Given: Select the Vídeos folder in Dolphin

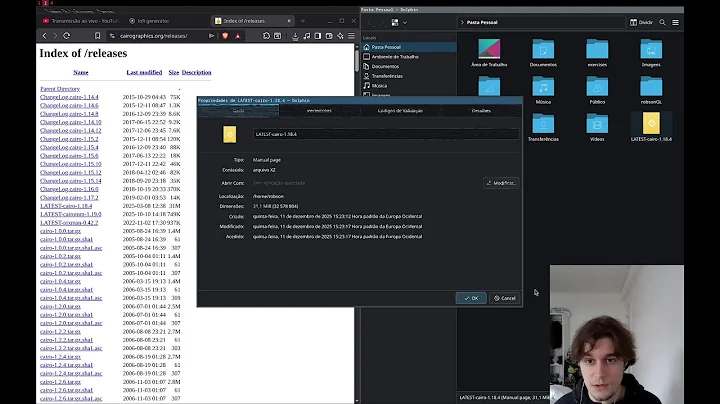Looking at the screenshot, I should [x=597, y=127].
